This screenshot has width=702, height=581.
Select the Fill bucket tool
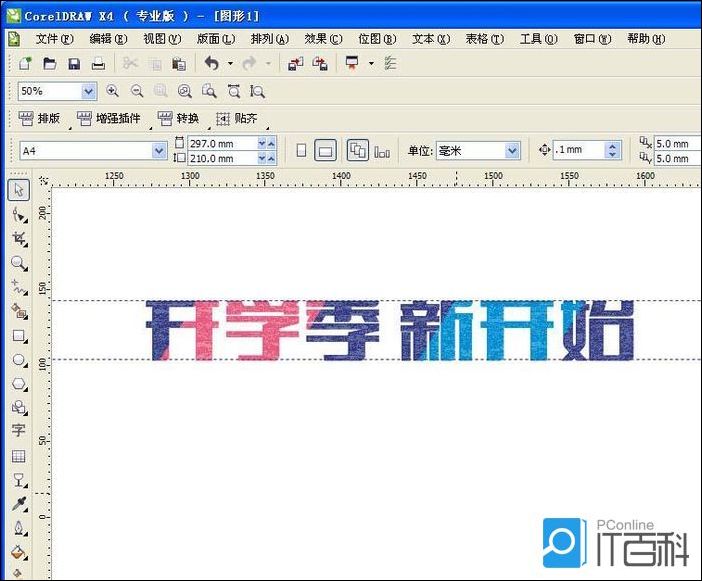18,552
